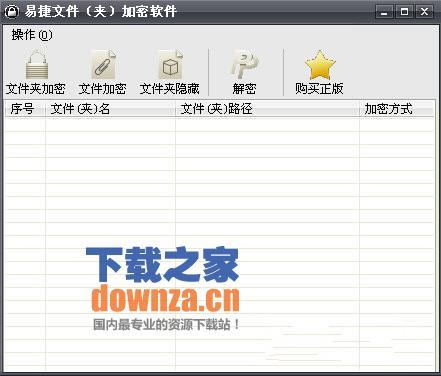Click the 文件(夹)路径 column header
441x376 pixels.
pyautogui.click(x=268, y=109)
